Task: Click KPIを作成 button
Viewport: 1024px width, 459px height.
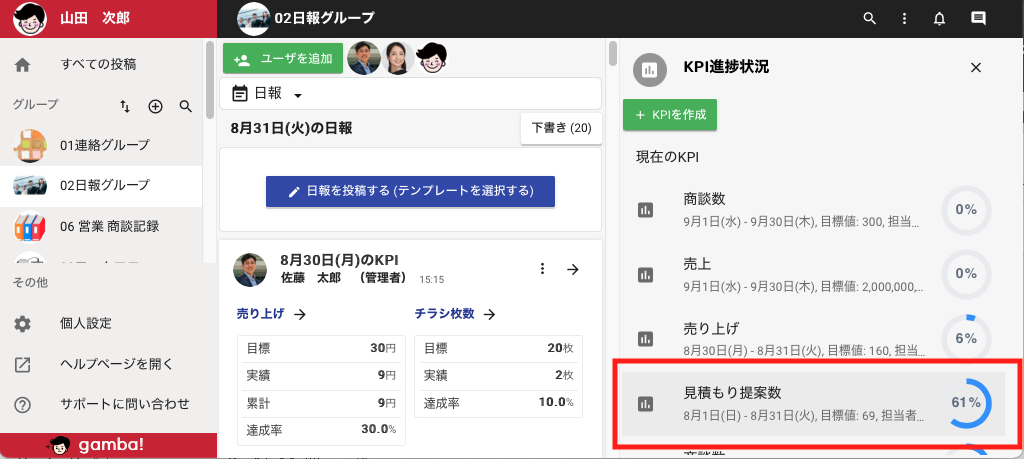Action: (x=670, y=114)
